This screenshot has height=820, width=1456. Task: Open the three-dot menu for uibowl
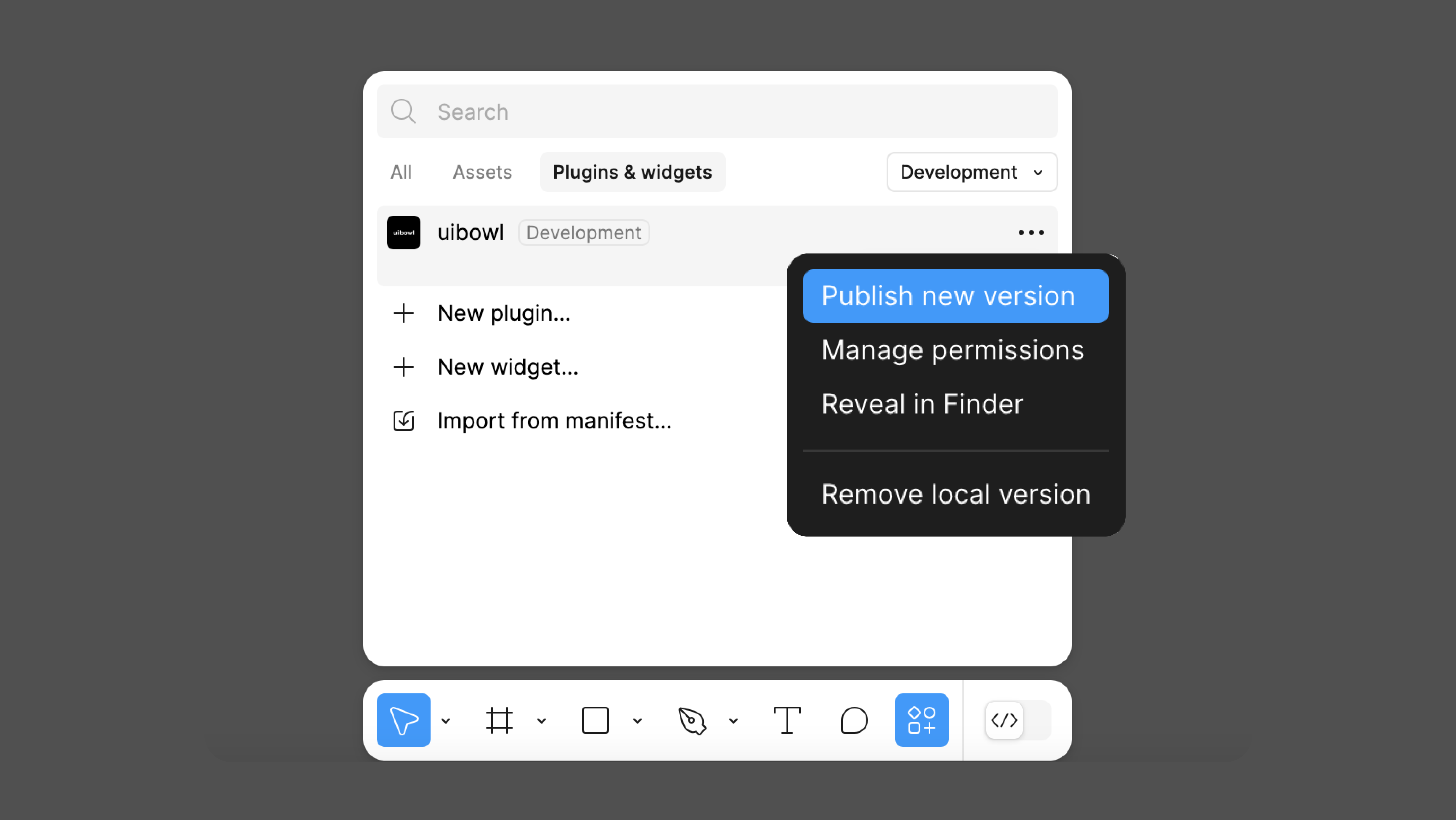pyautogui.click(x=1031, y=232)
